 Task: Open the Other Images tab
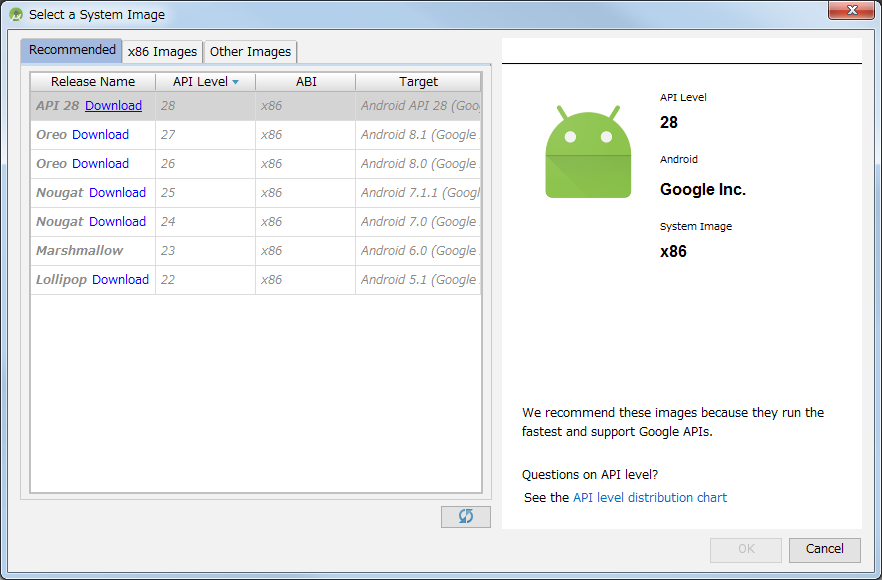click(x=250, y=52)
